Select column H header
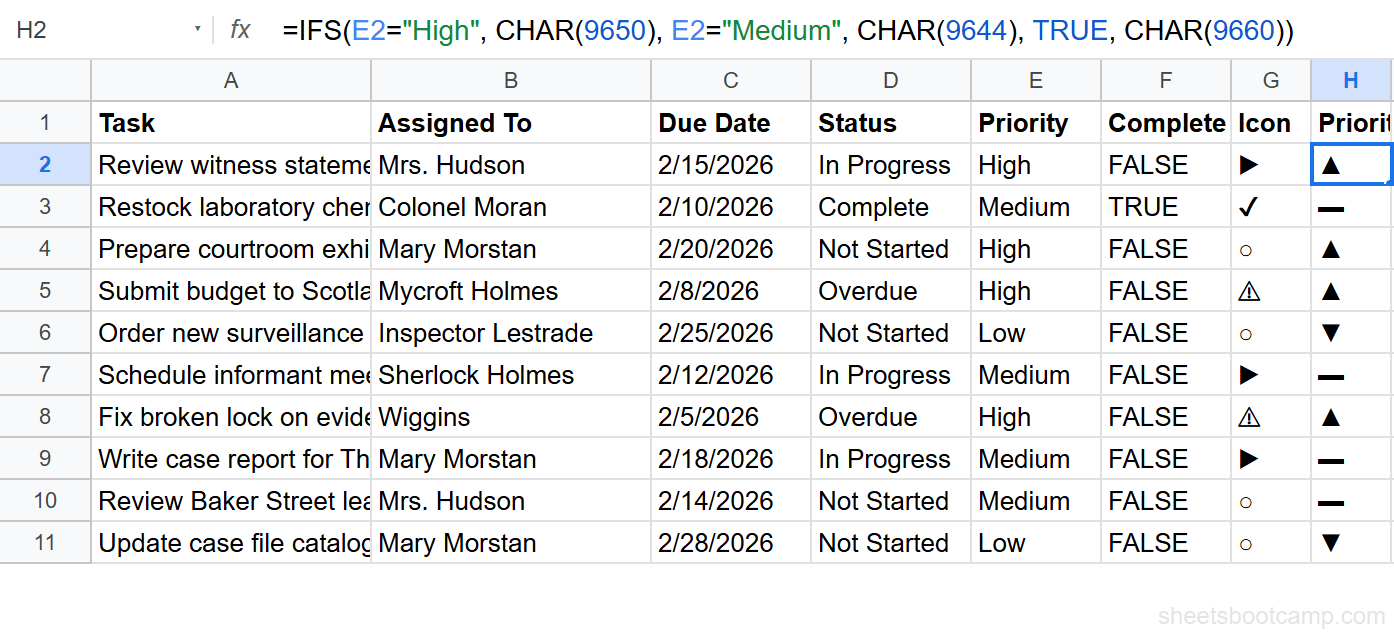 coord(1351,81)
